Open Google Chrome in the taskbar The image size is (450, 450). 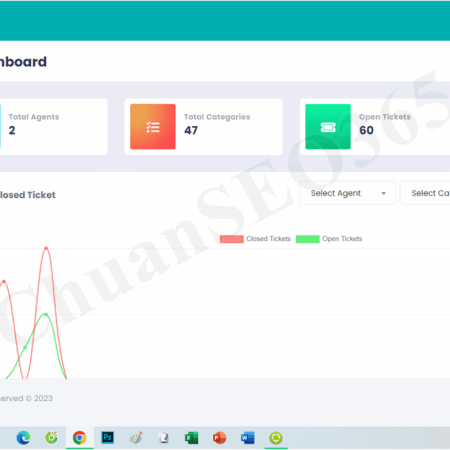79,438
